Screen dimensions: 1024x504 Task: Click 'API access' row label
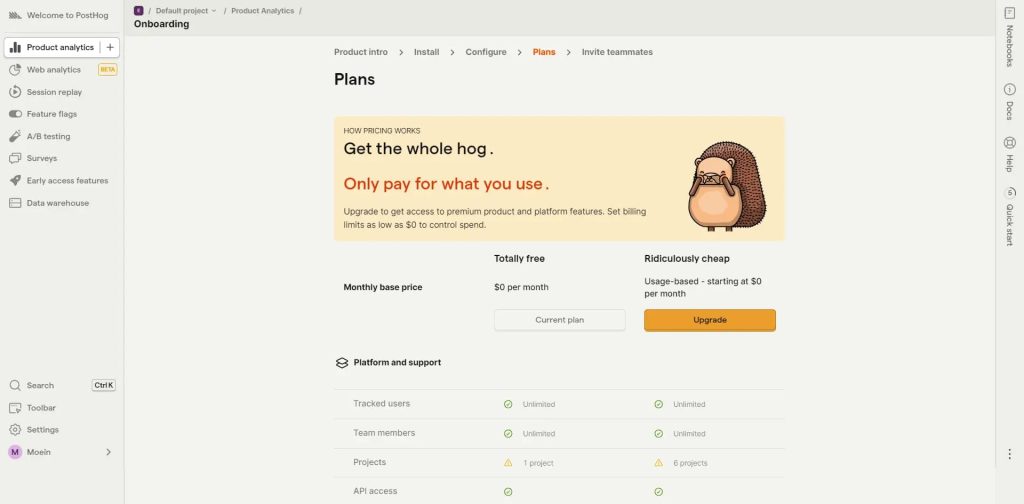coord(375,491)
